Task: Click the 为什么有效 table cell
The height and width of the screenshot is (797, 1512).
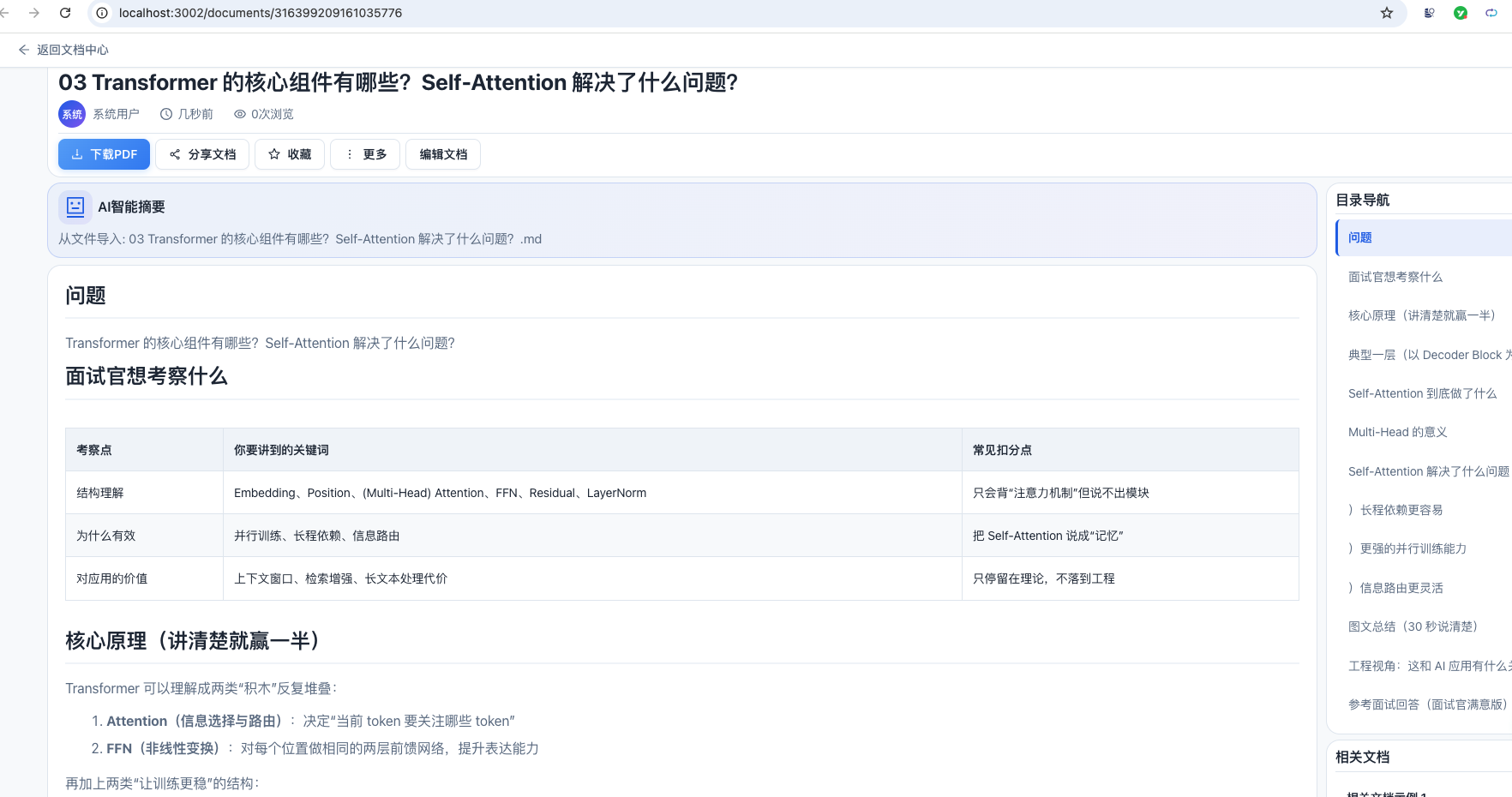Action: point(144,536)
